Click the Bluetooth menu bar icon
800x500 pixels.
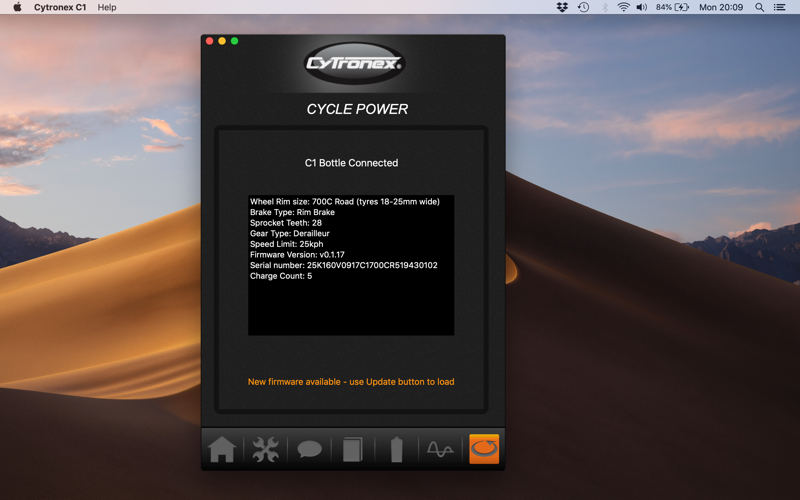605,7
